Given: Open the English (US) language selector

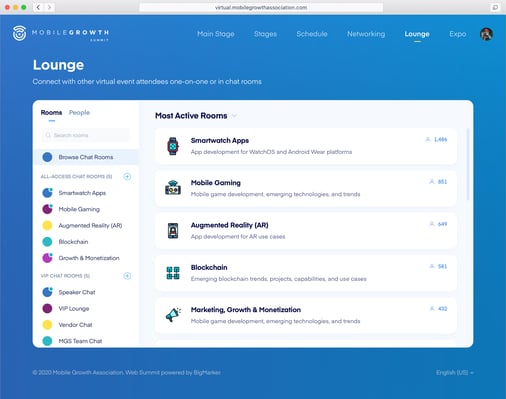Looking at the screenshot, I should pyautogui.click(x=455, y=372).
